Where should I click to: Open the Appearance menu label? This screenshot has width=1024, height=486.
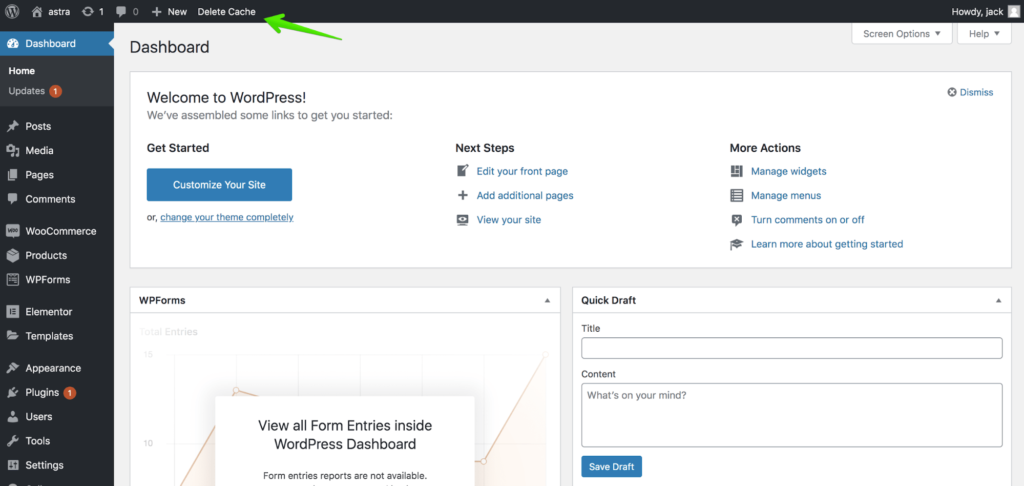pyautogui.click(x=54, y=368)
